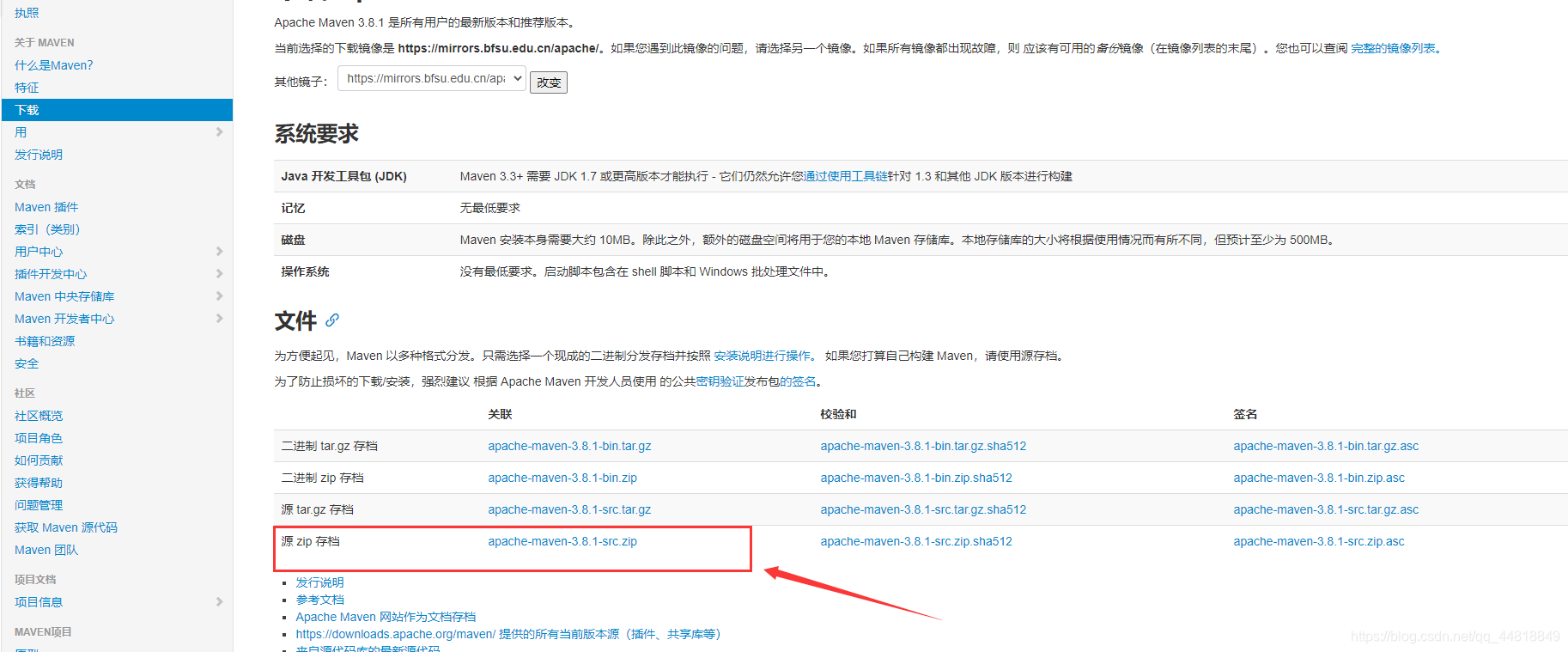The height and width of the screenshot is (652, 1568).
Task: Click the 操作系统 row label
Action: 305,271
